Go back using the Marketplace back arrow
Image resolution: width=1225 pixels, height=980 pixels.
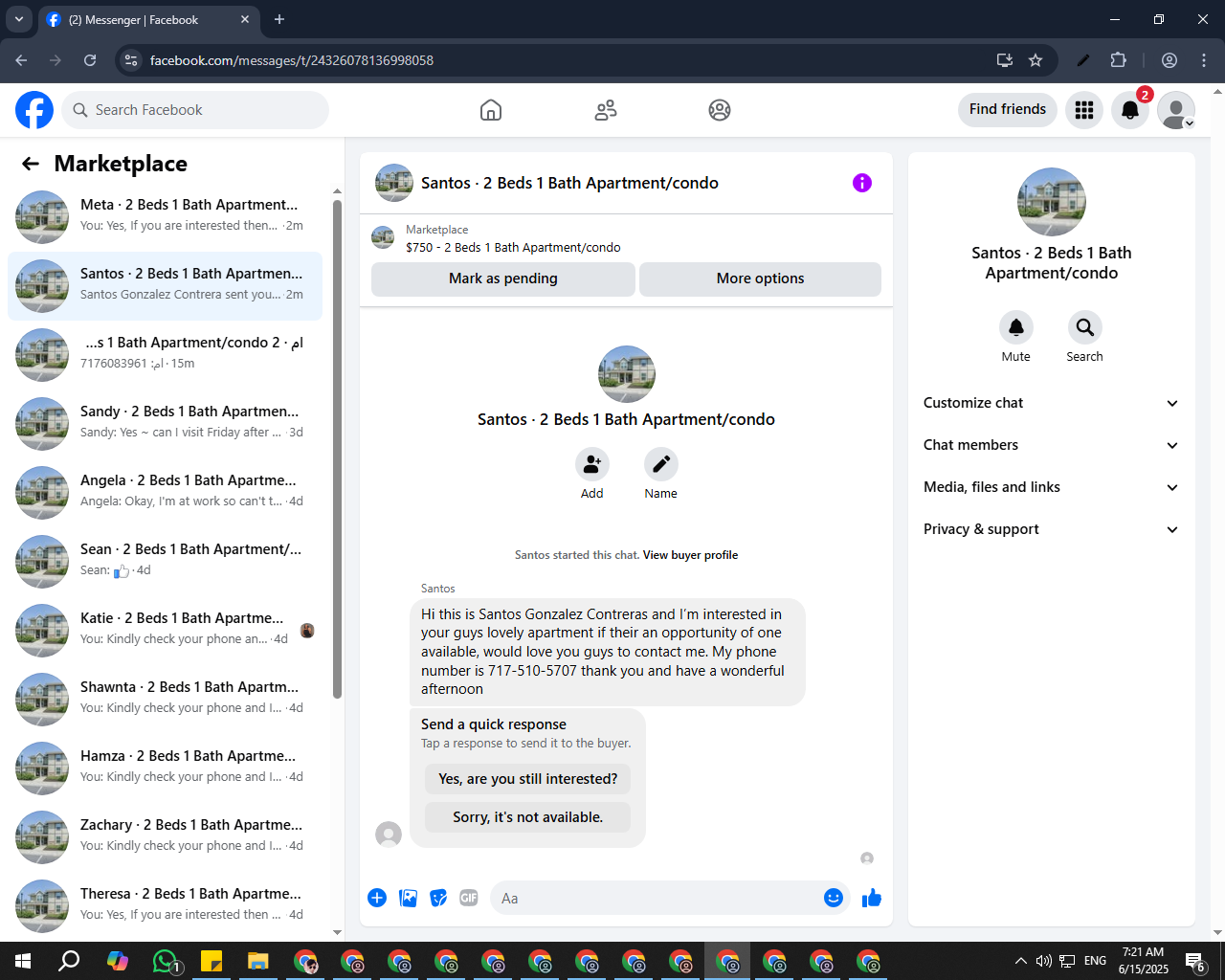(31, 164)
